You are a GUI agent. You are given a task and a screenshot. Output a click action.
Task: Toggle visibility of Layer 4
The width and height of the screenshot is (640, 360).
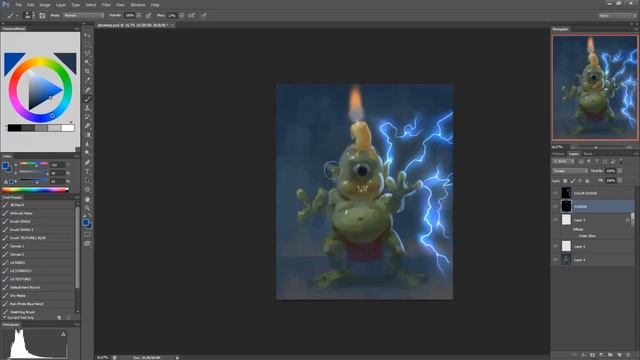(x=556, y=260)
